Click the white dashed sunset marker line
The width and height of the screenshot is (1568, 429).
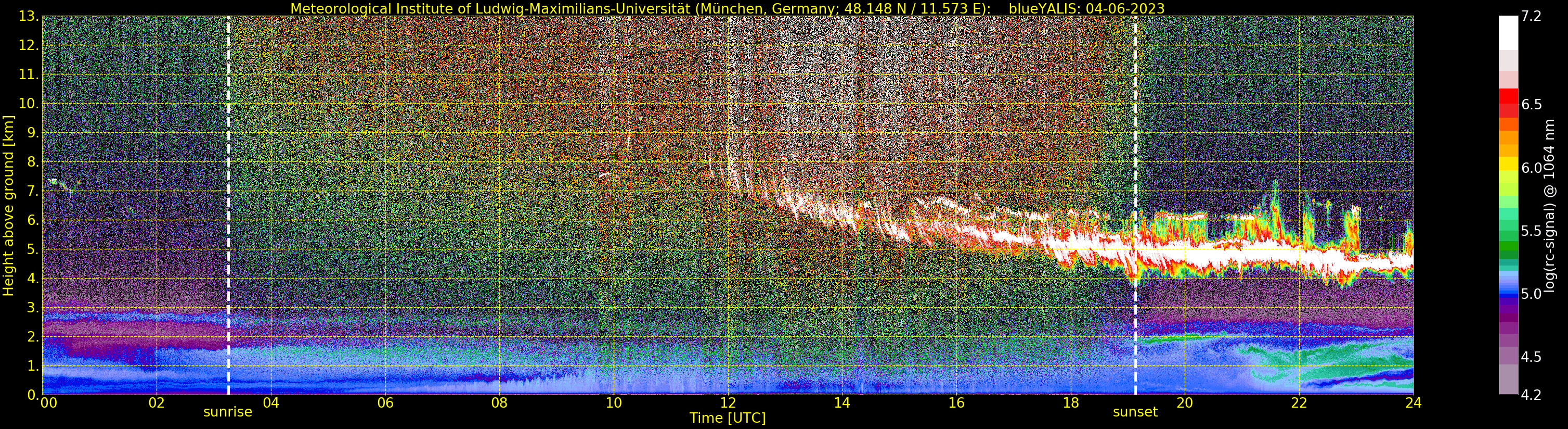coord(1135,205)
